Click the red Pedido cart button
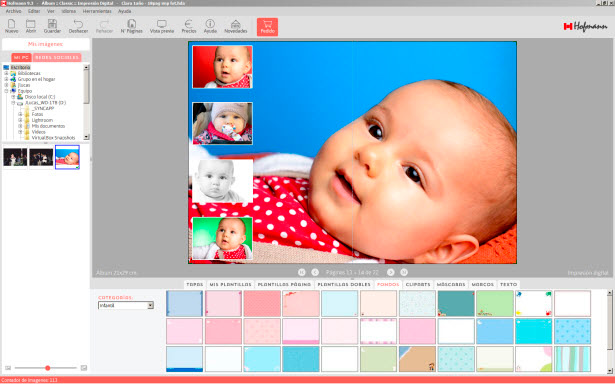Viewport: 615px width, 384px height. 267,27
